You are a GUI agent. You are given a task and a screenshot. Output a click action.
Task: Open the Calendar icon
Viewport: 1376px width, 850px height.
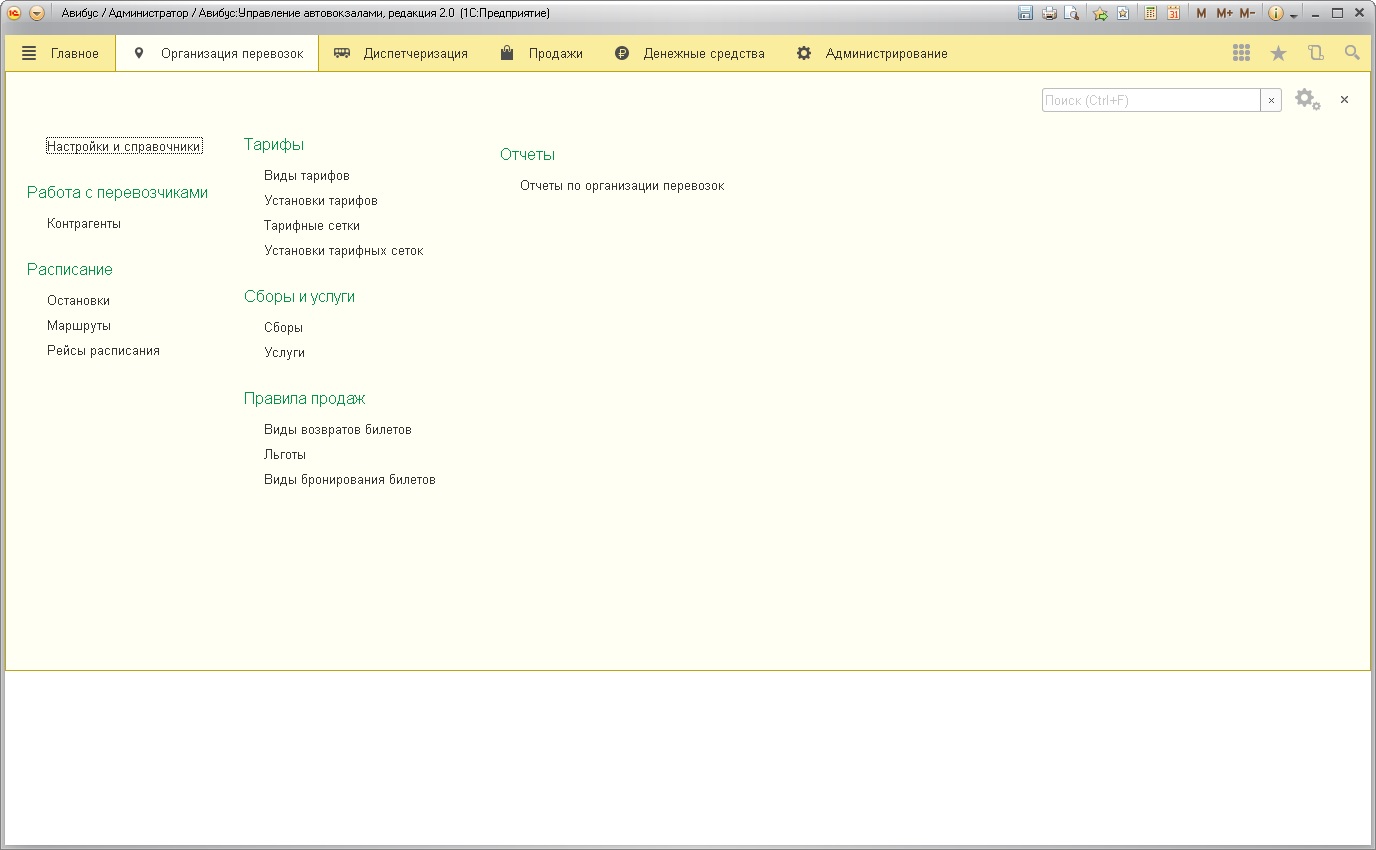(1173, 13)
